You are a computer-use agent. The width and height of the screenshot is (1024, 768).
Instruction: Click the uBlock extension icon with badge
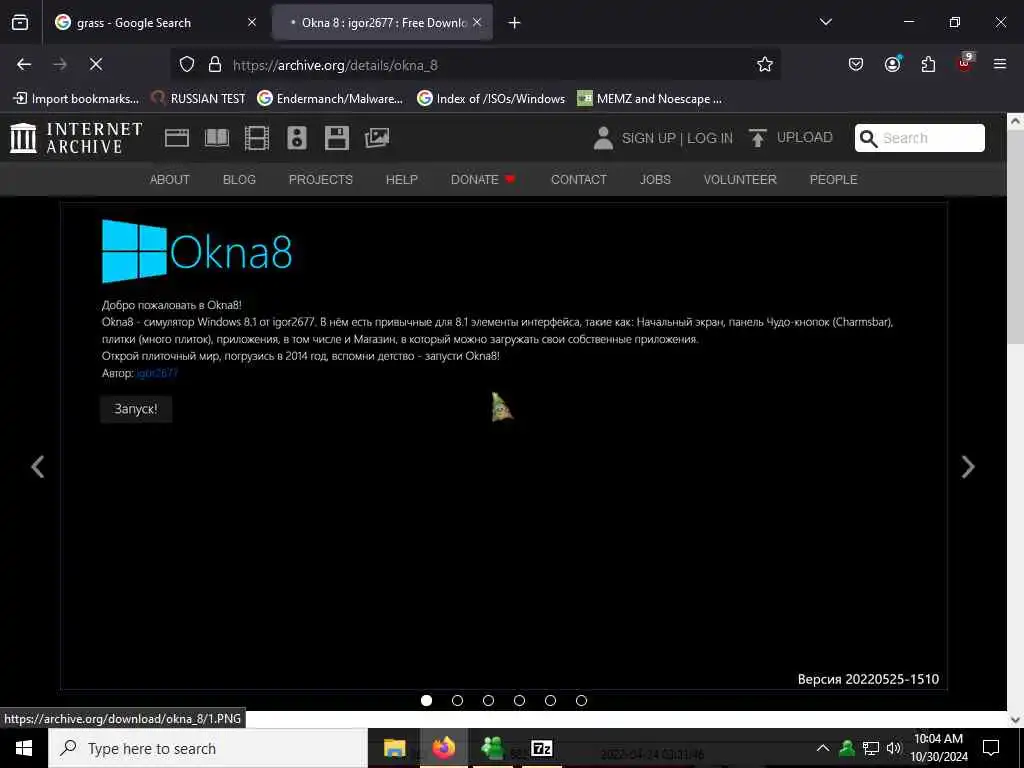[x=965, y=63]
